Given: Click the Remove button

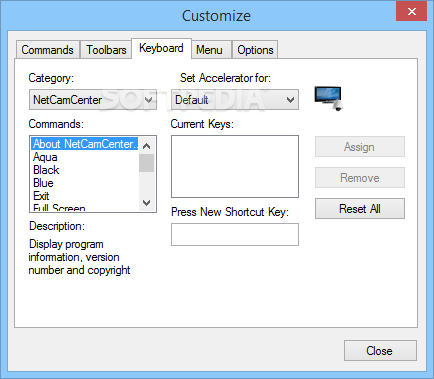Looking at the screenshot, I should click(x=360, y=178).
